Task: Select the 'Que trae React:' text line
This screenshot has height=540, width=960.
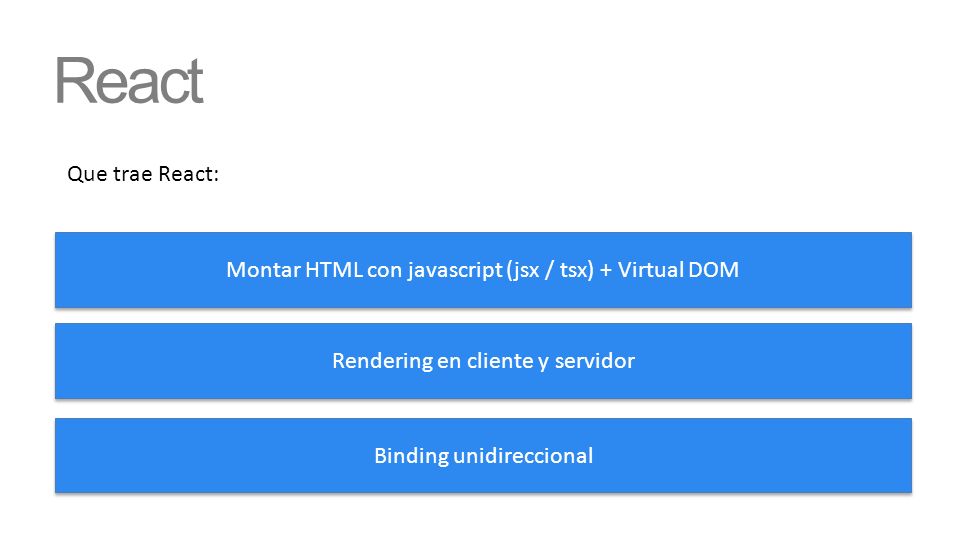Action: (143, 174)
